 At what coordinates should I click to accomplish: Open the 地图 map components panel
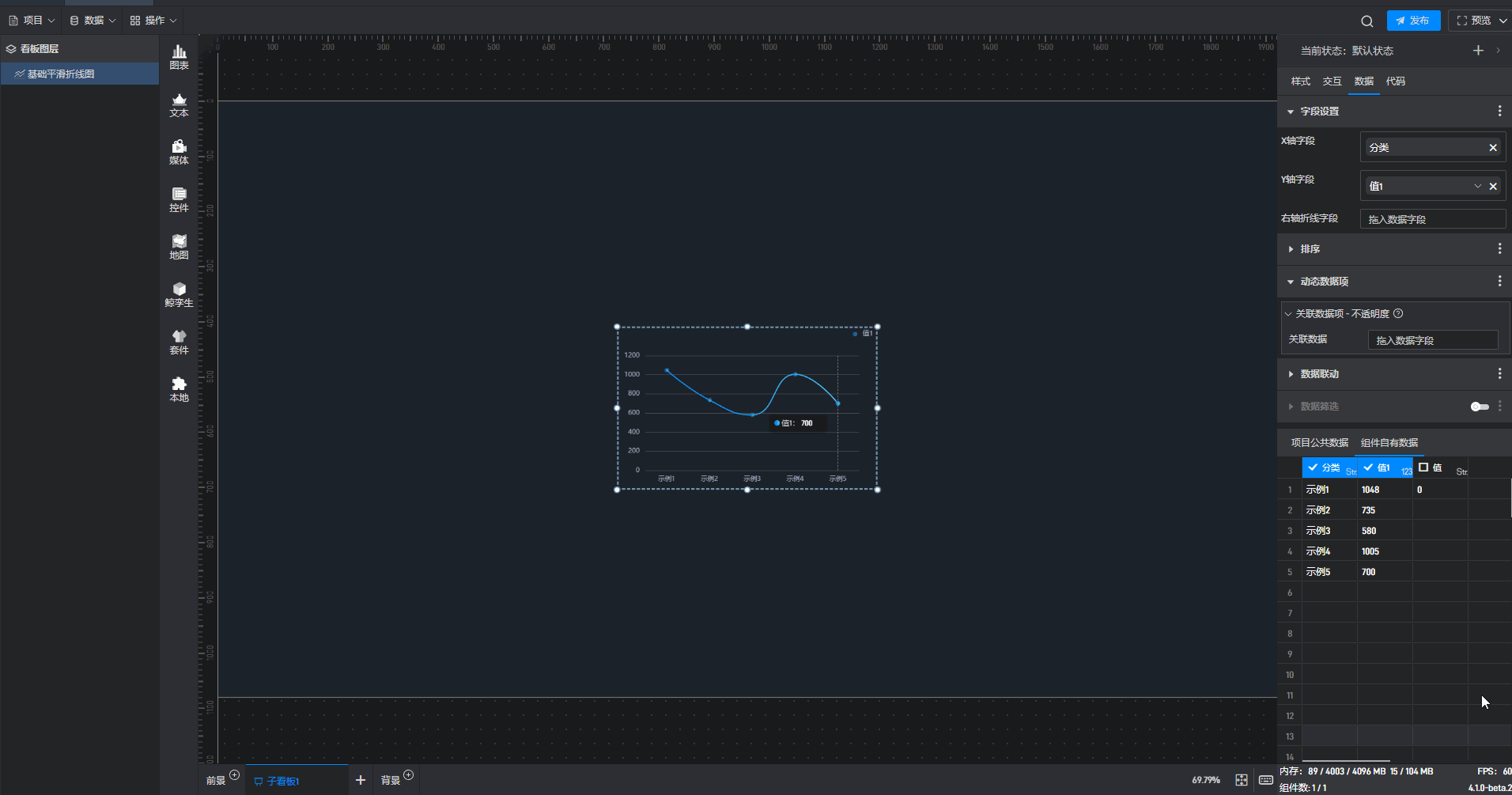click(180, 247)
